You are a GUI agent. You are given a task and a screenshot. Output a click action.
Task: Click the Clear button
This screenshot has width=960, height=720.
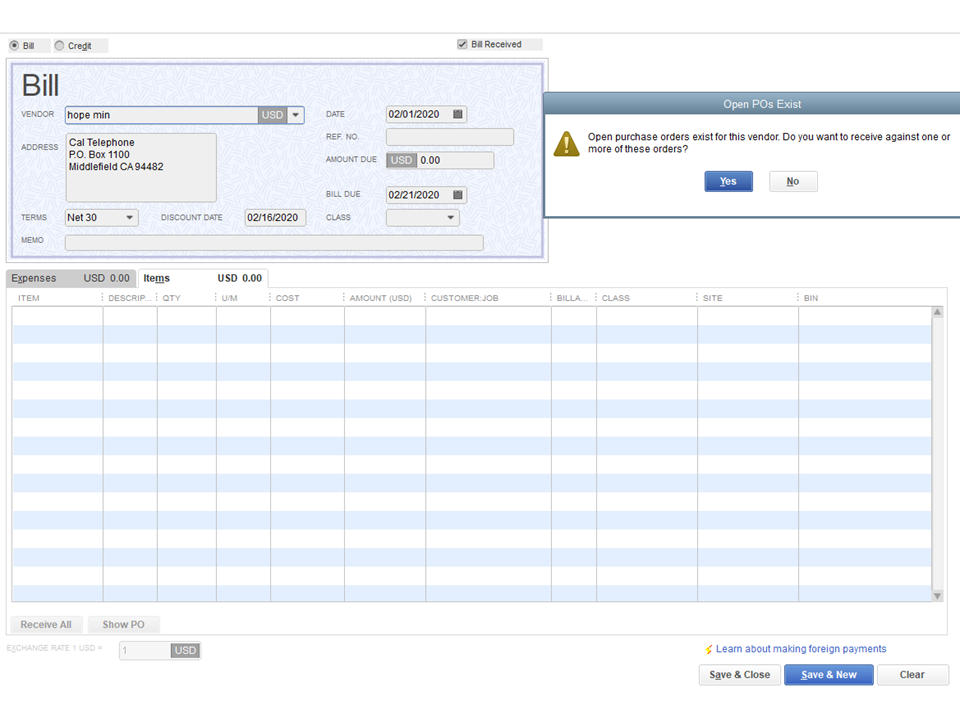[x=912, y=675]
